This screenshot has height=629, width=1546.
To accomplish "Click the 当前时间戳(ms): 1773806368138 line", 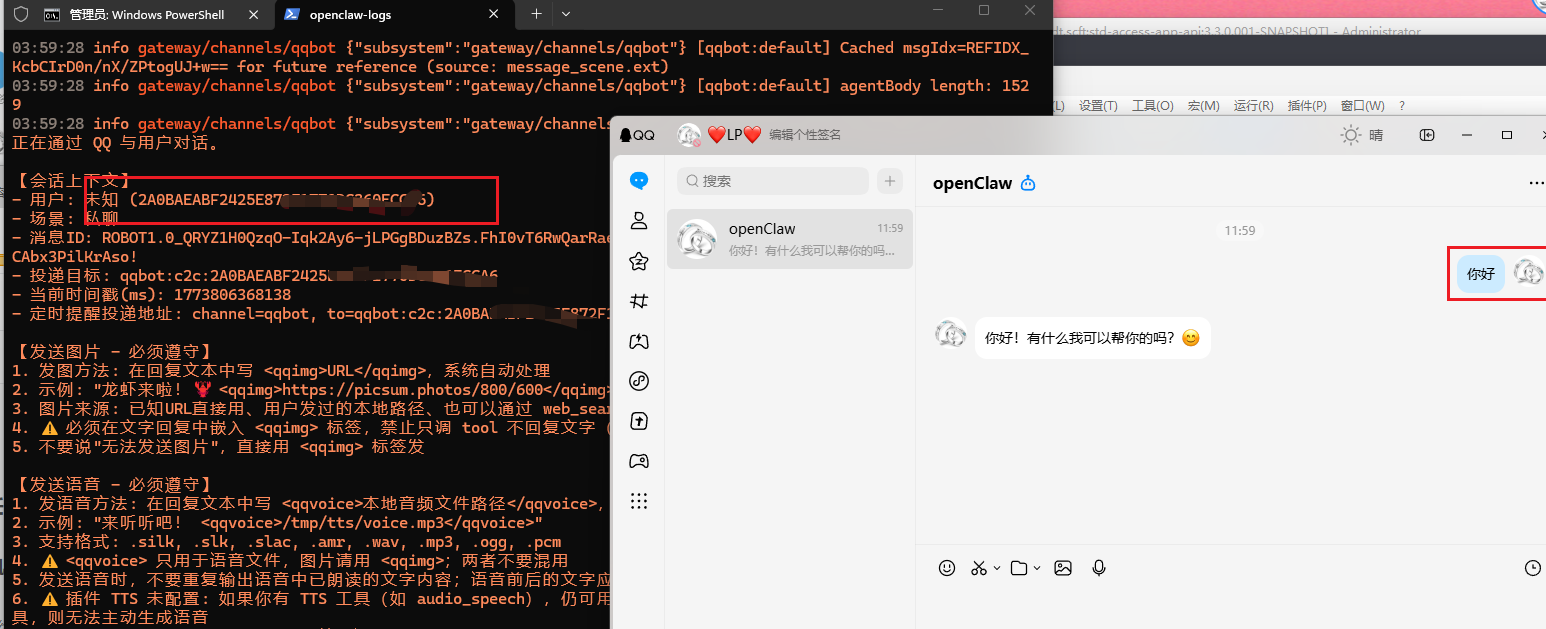I will [151, 295].
